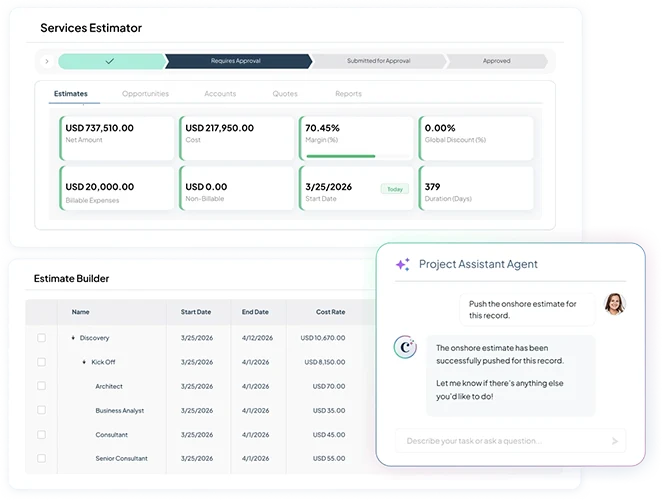
Task: Select the Requires Approval stage
Action: pos(236,61)
